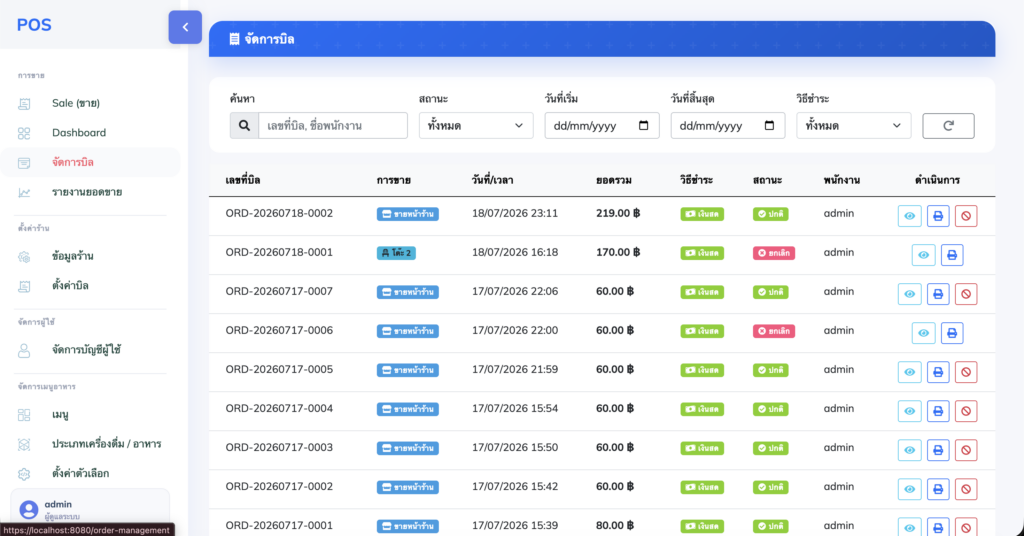Screen dimensions: 1024x536
Task: Click the bill search input field
Action: coord(332,125)
